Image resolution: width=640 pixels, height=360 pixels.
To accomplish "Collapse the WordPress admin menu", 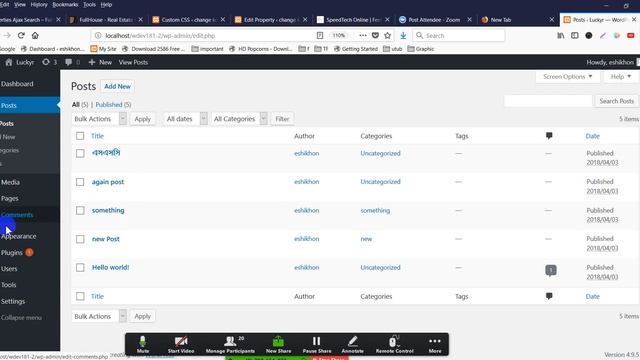I will click(x=21, y=317).
